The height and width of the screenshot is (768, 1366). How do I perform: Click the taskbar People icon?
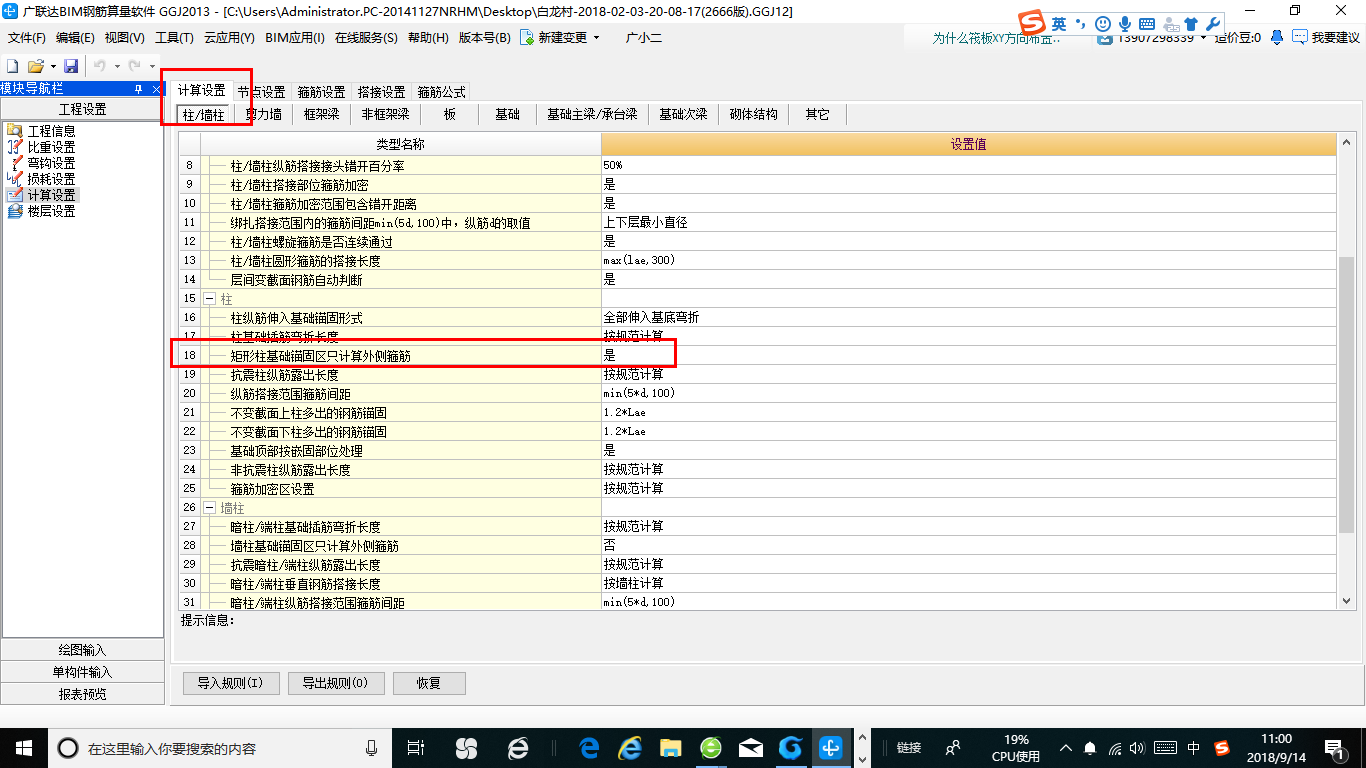click(953, 747)
